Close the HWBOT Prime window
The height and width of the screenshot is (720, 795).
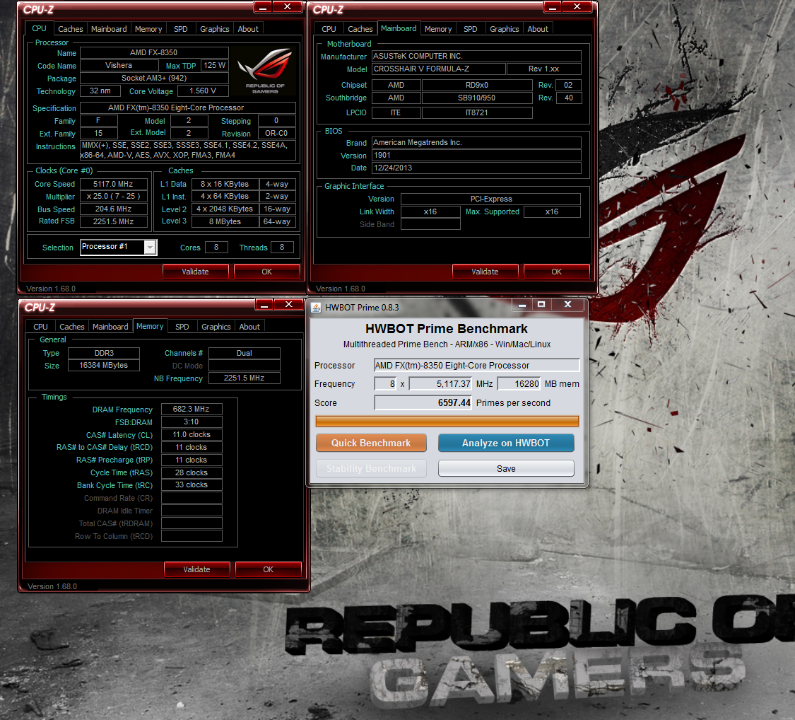click(568, 304)
